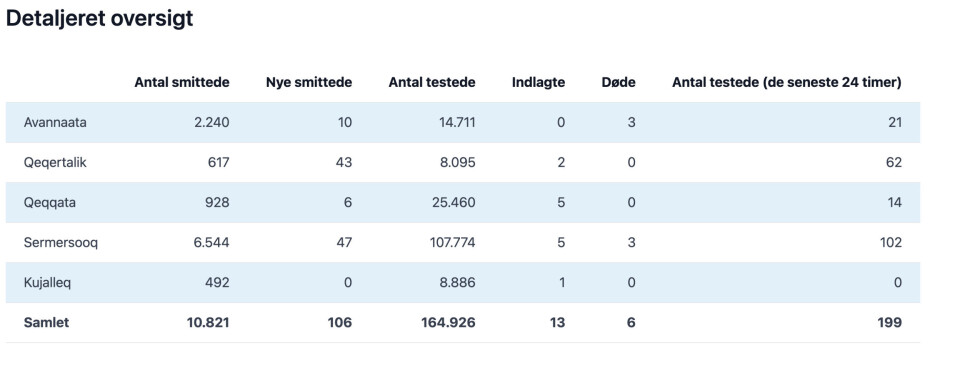Image resolution: width=960 pixels, height=368 pixels.
Task: Click Sermersooq's tested count 107.774
Action: click(452, 242)
